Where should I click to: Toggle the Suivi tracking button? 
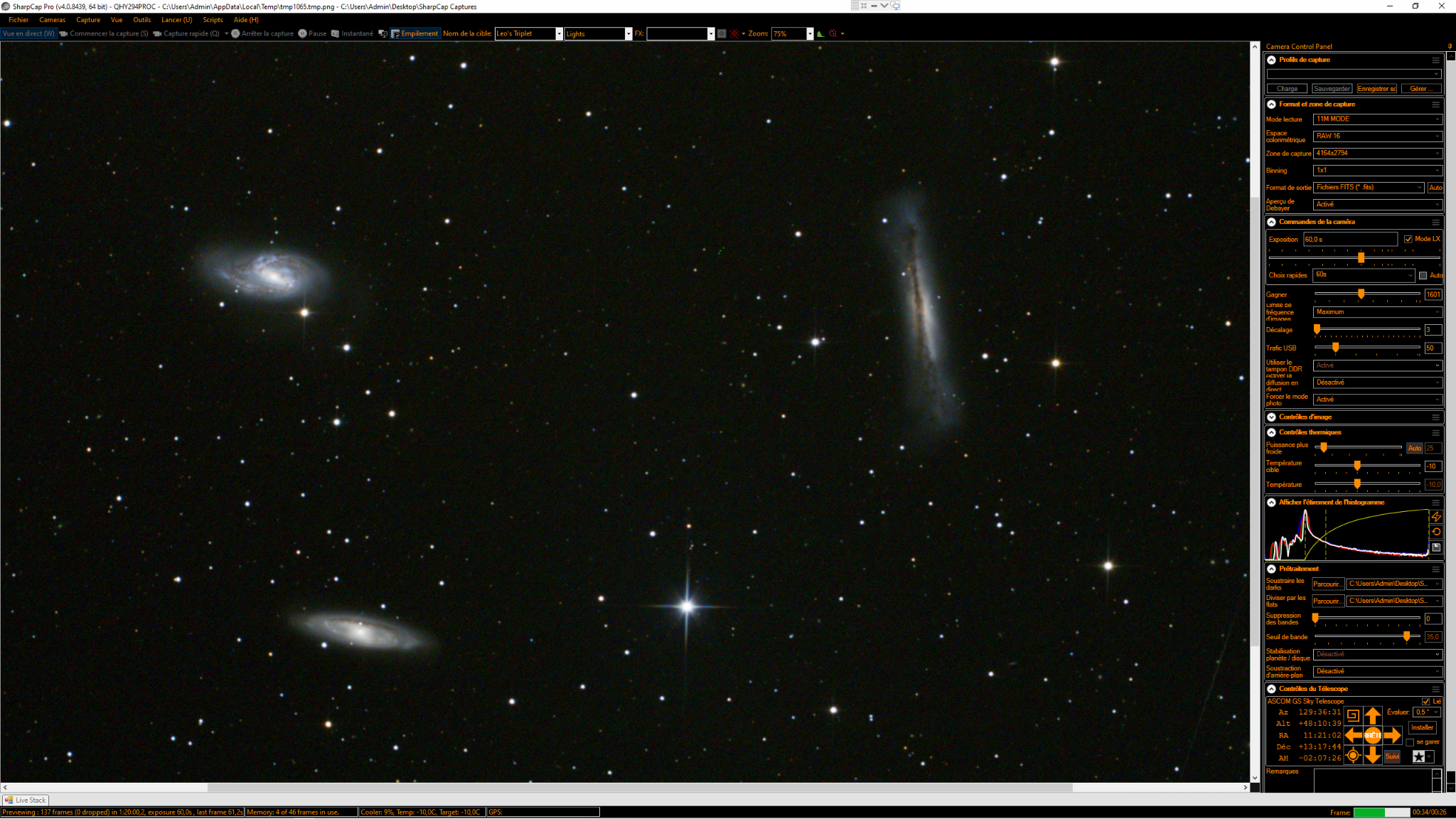1392,756
